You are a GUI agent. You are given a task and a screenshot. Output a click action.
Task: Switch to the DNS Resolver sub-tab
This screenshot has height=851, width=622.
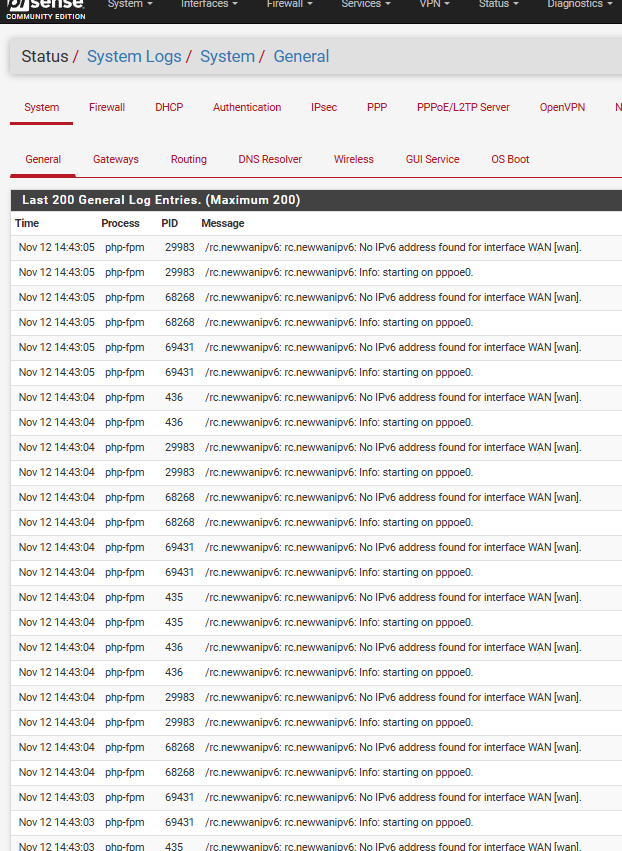tap(270, 159)
